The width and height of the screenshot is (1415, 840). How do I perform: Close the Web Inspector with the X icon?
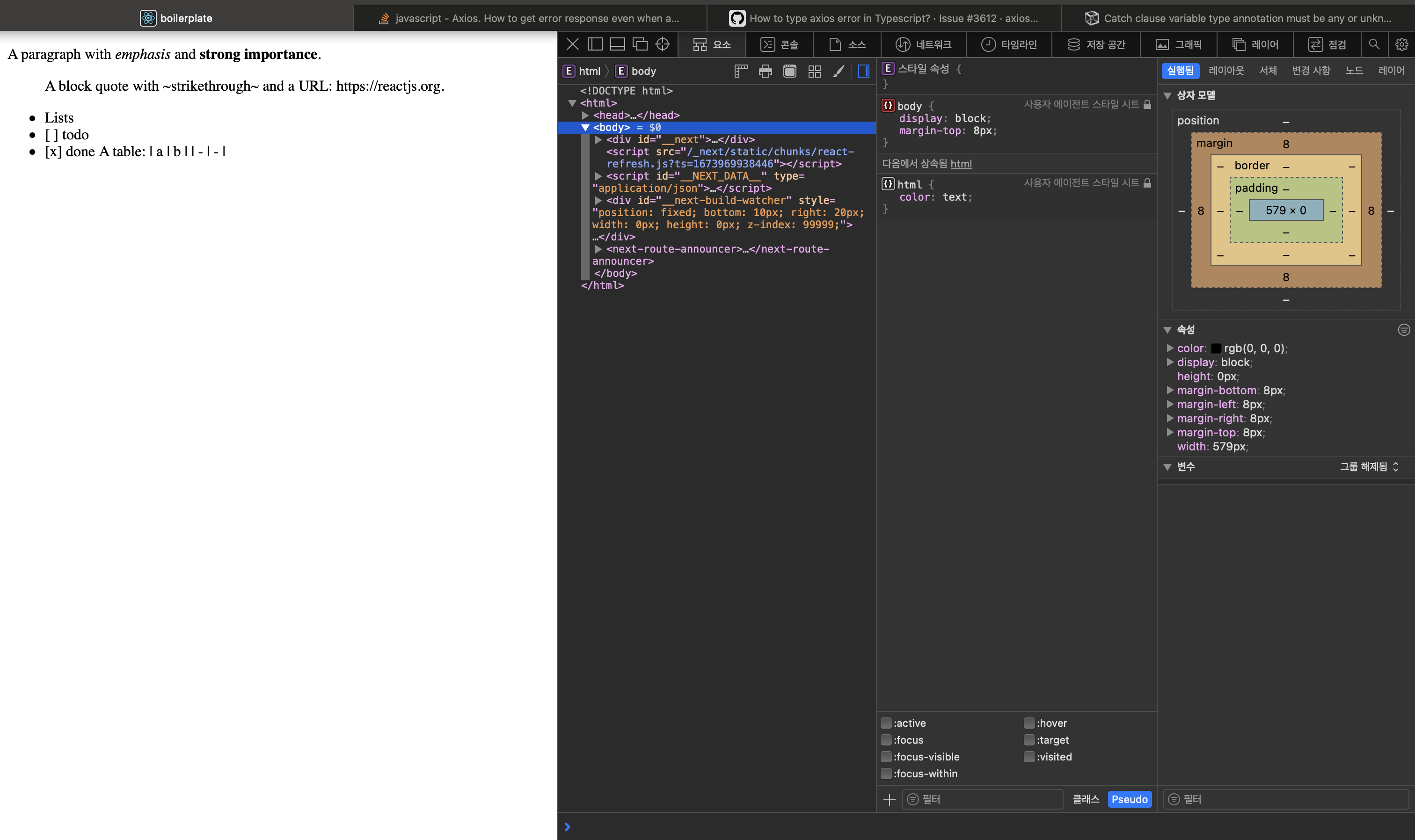[x=572, y=44]
